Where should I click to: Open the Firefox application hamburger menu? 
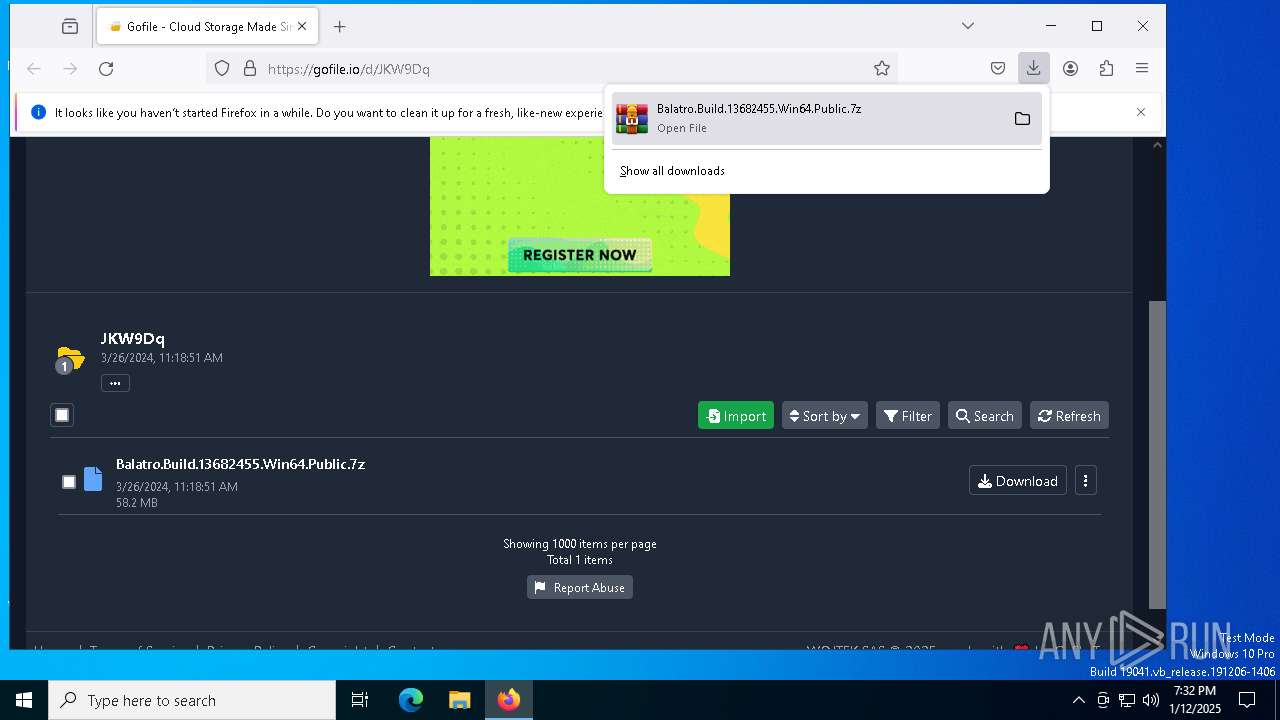pyautogui.click(x=1142, y=69)
